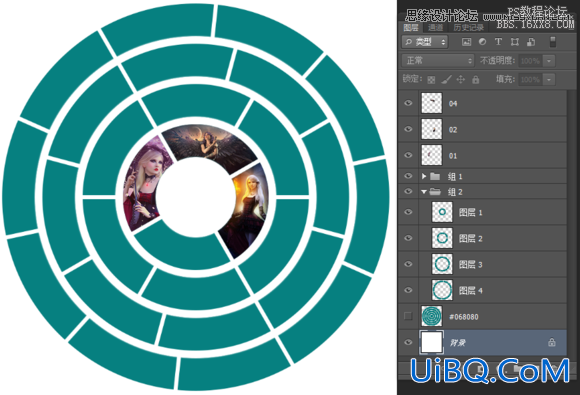Hide 图层 3 using eye icon

408,264
